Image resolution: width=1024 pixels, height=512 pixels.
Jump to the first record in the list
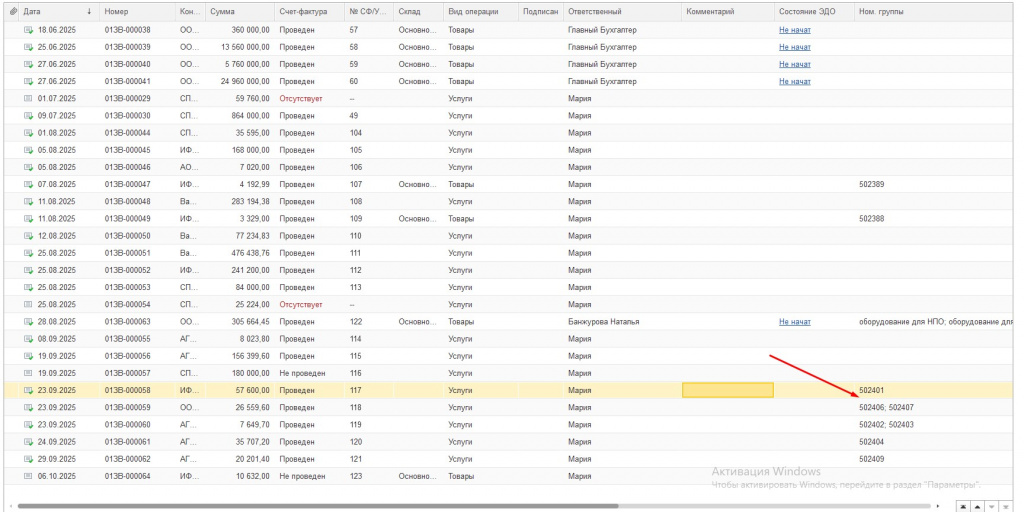(x=963, y=506)
